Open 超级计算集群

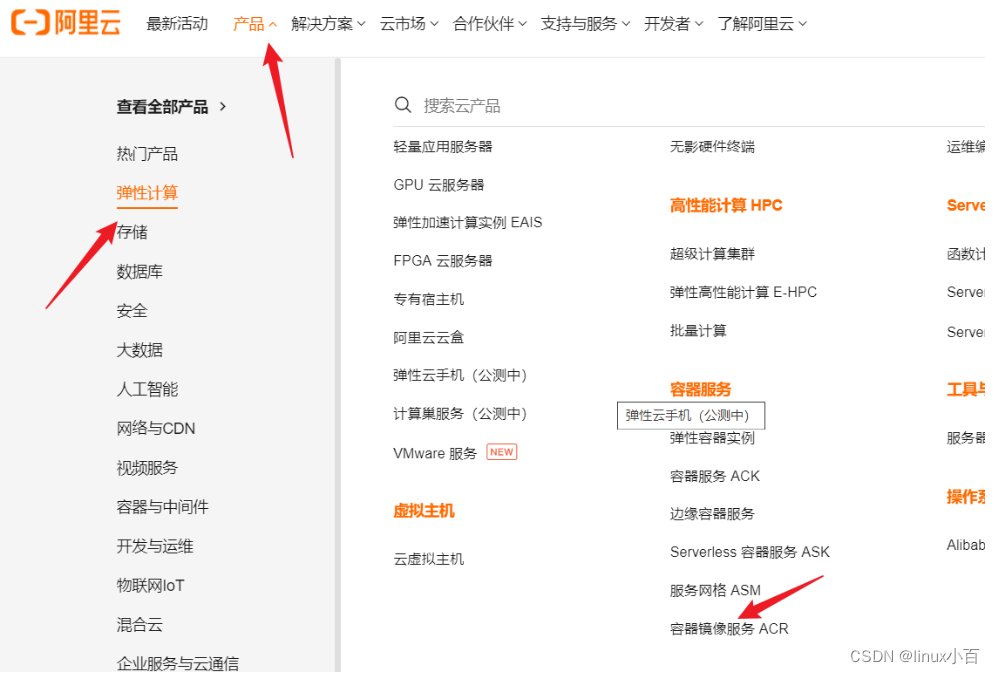(x=713, y=254)
